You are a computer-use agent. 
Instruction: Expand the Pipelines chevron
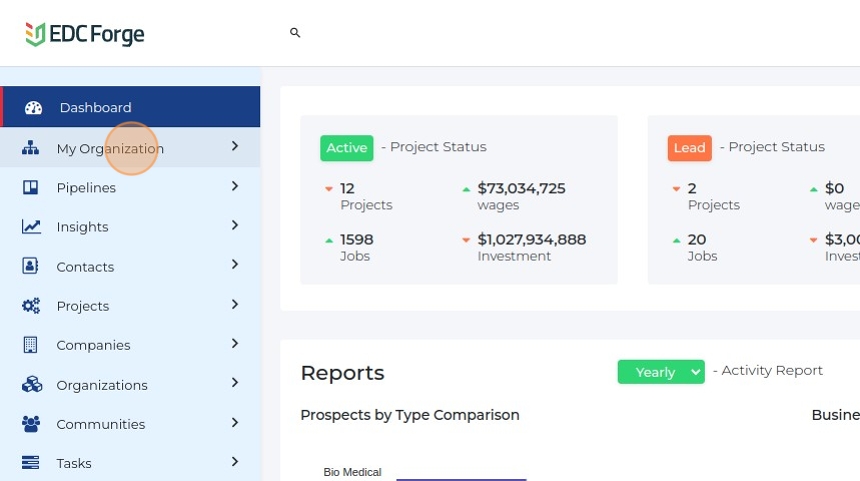click(235, 186)
